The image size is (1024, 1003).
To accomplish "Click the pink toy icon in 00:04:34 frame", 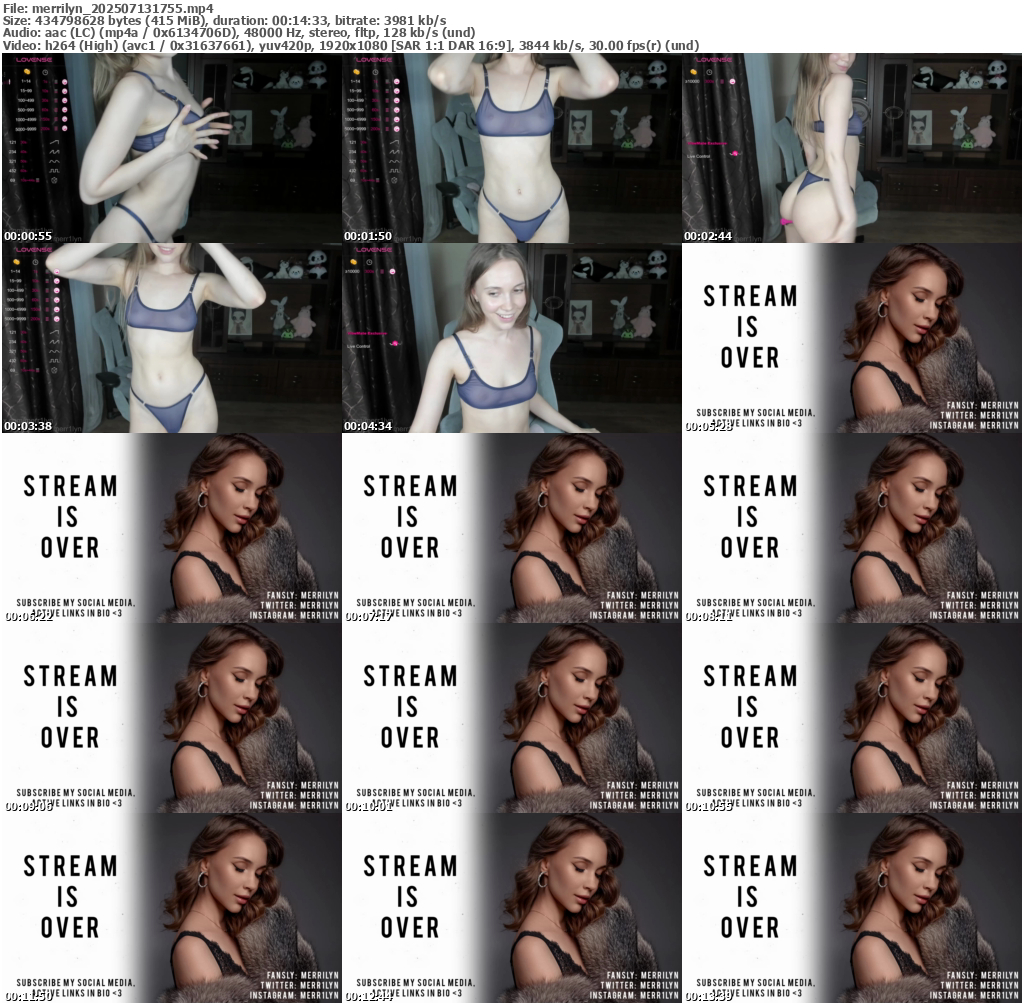I will tap(397, 343).
